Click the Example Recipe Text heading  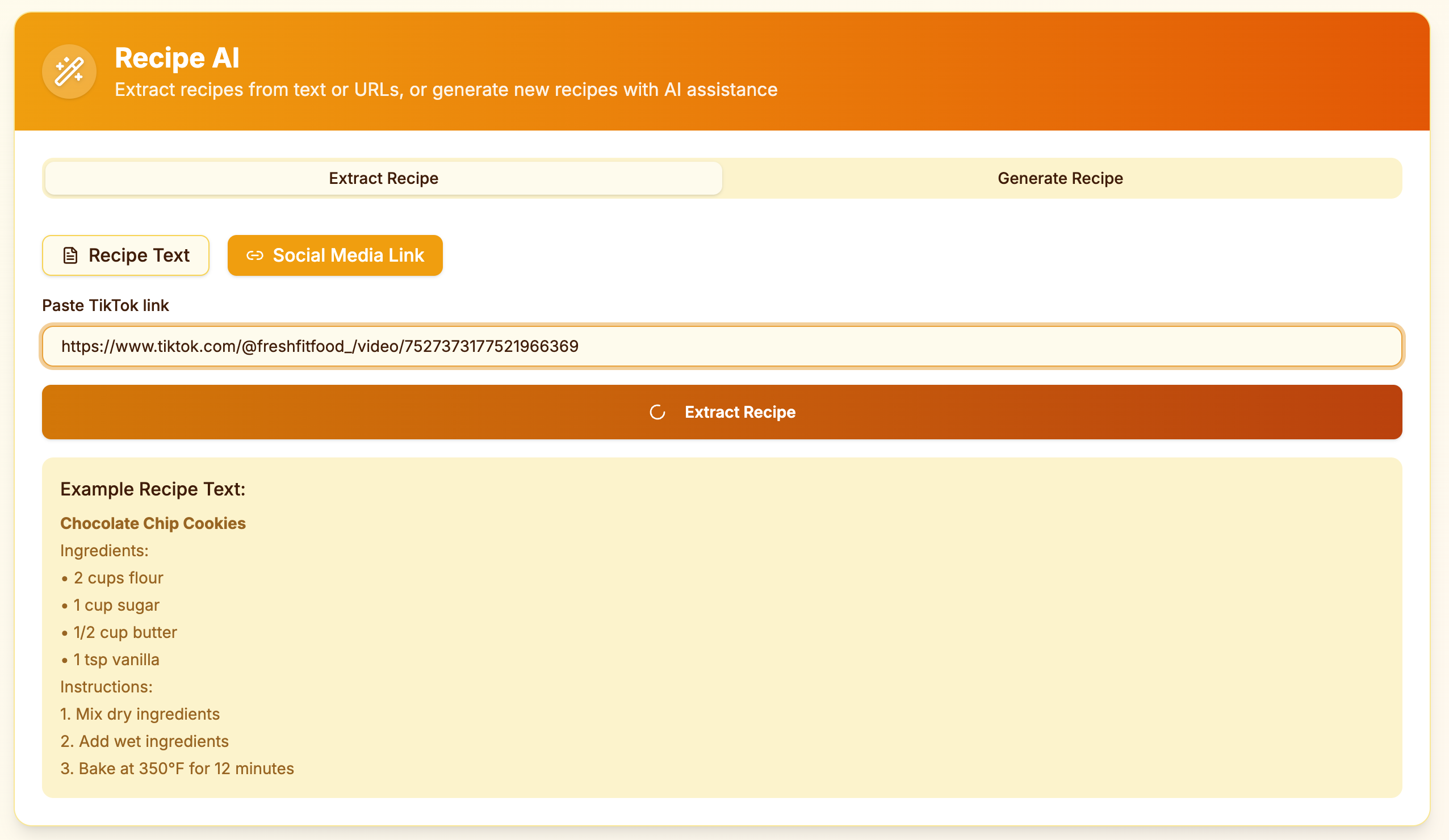pos(153,489)
